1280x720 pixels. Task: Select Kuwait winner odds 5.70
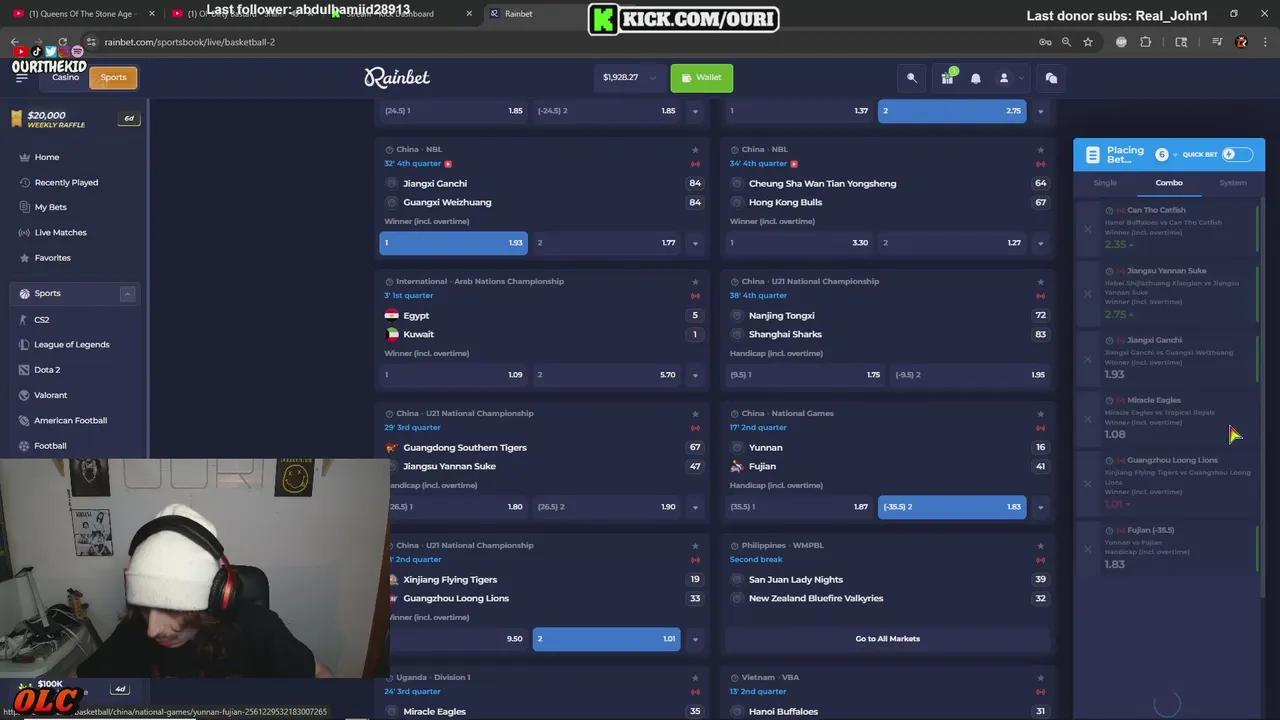(606, 375)
